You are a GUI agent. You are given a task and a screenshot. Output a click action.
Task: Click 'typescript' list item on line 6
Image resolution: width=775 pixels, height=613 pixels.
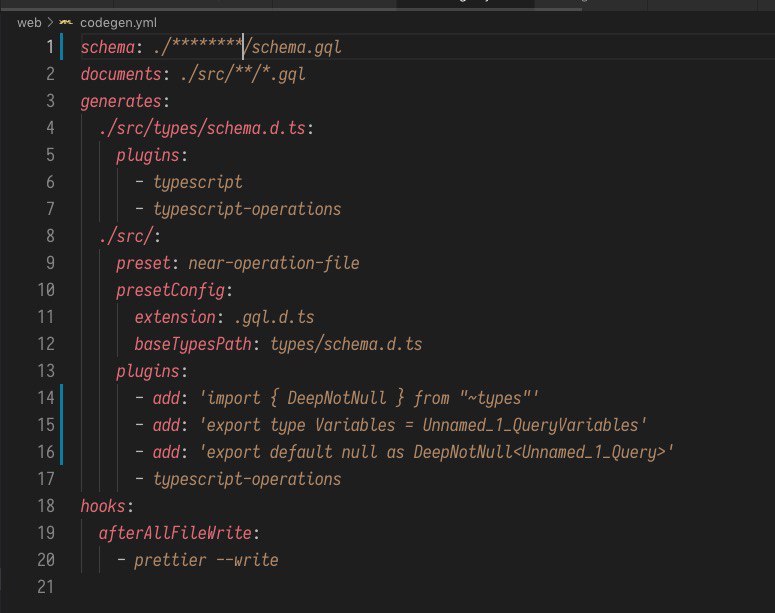[x=198, y=182]
